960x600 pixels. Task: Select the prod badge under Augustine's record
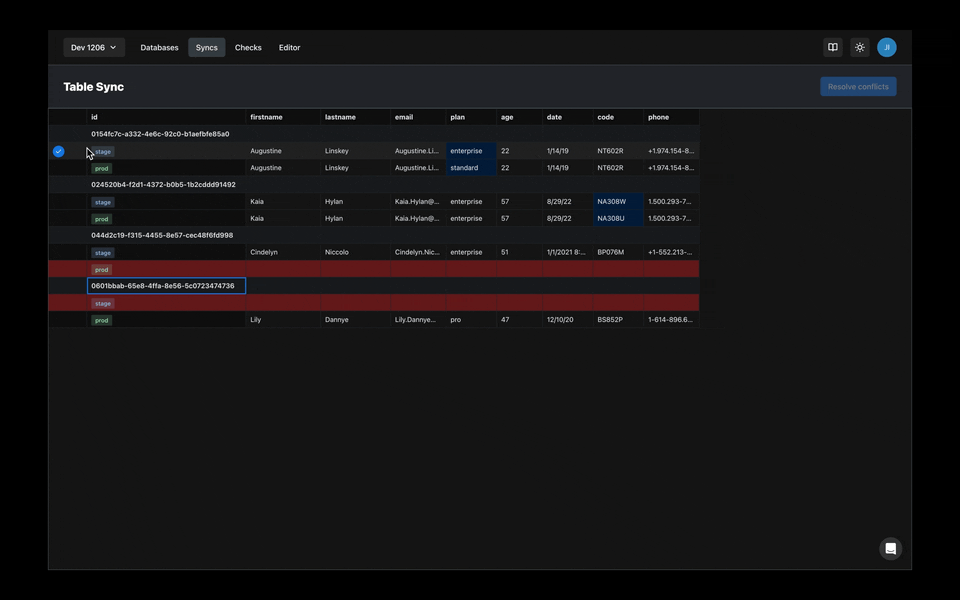tap(101, 168)
